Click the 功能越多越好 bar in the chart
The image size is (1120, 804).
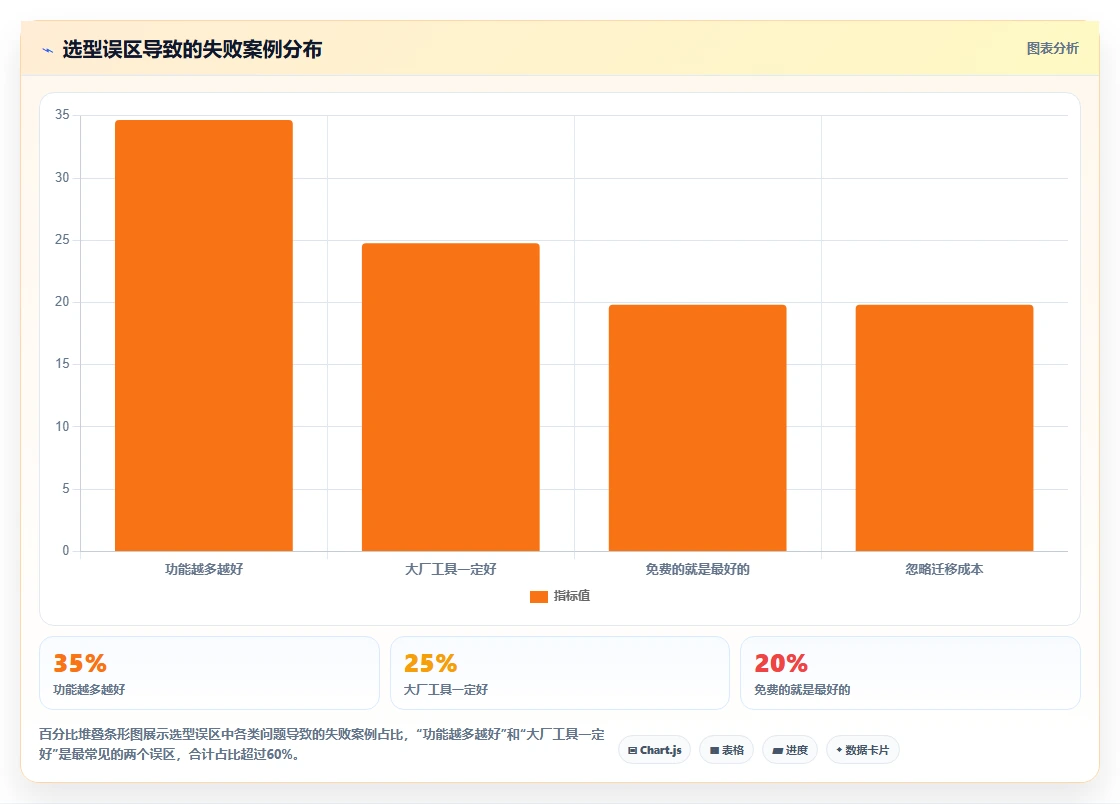(204, 336)
